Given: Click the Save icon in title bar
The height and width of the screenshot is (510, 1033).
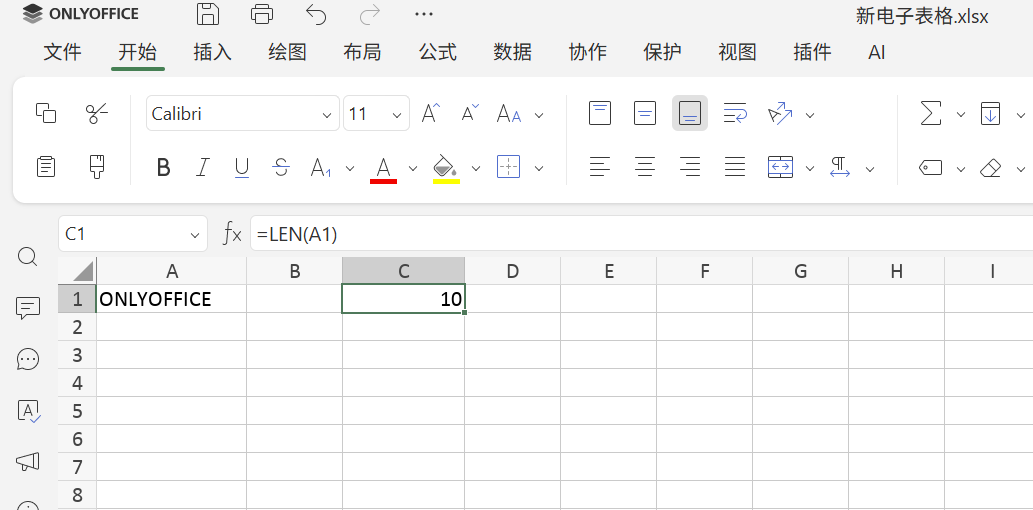Looking at the screenshot, I should [208, 14].
